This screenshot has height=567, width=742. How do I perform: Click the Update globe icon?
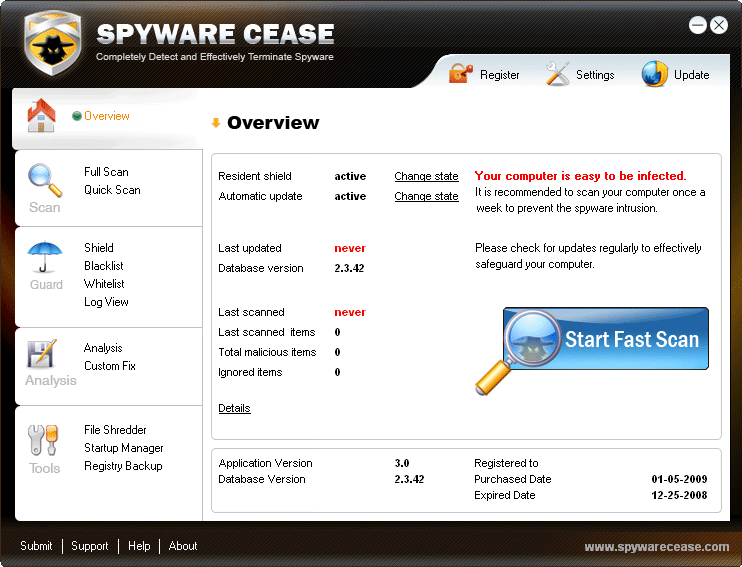(x=654, y=74)
